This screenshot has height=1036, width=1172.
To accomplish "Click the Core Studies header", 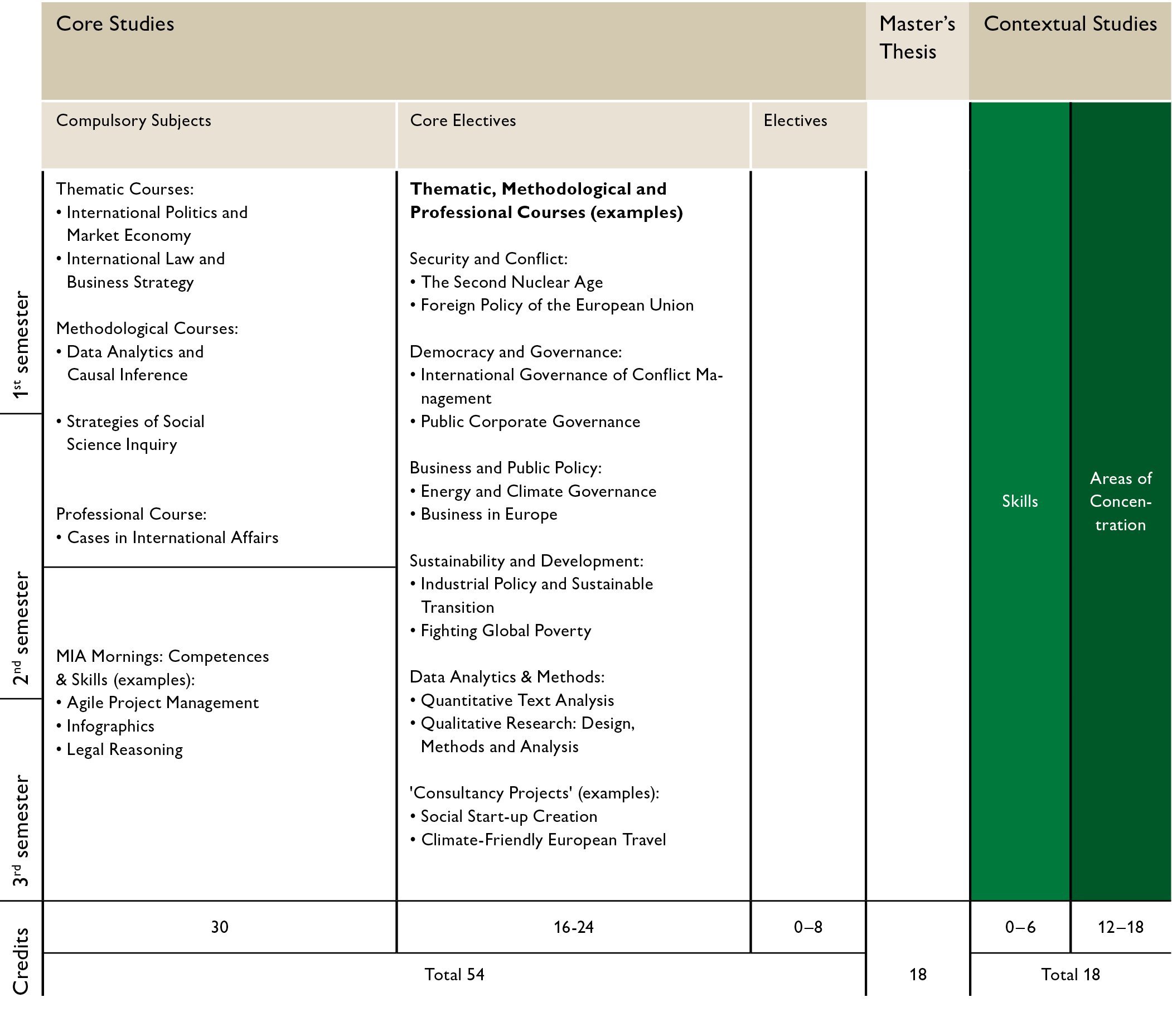I will click(115, 24).
